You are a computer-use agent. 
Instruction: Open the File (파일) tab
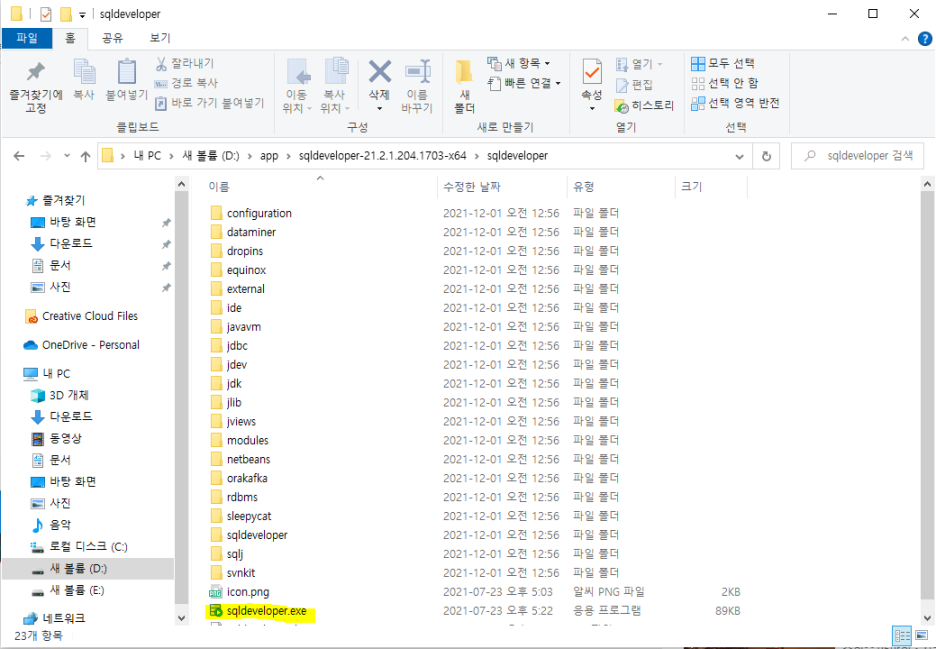pos(27,38)
